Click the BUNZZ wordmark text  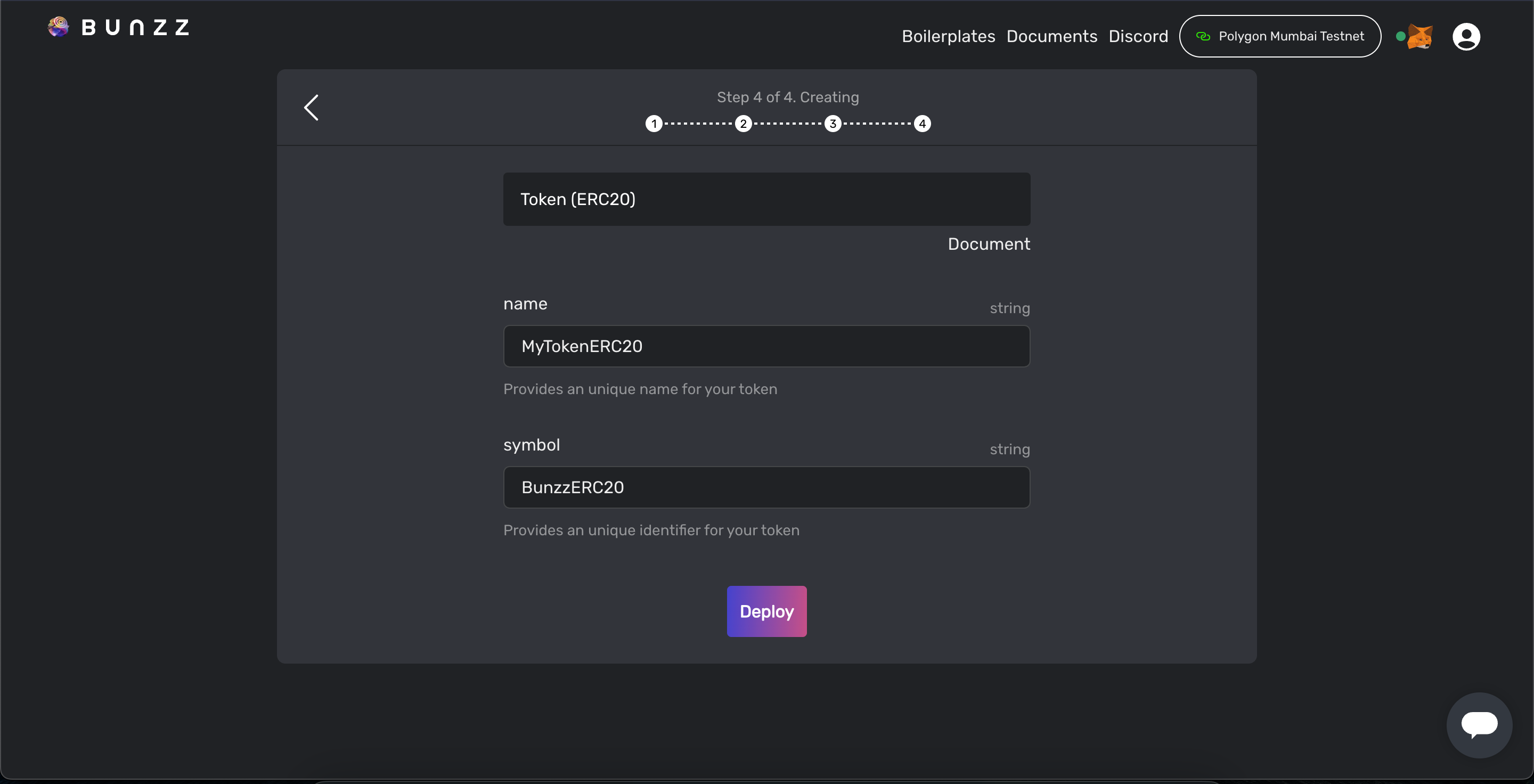(x=135, y=27)
